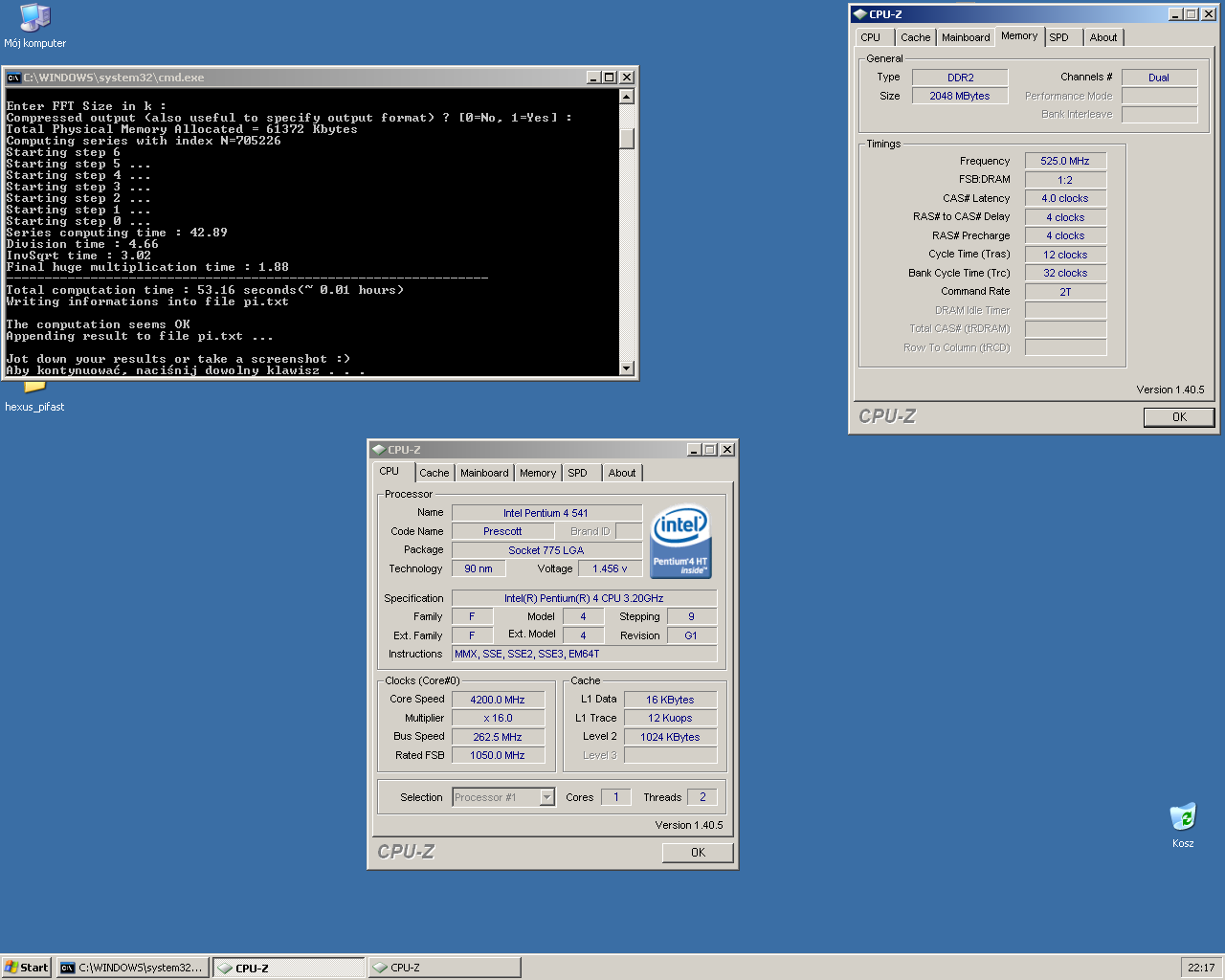Click the Code Name value Prescott
This screenshot has height=980, width=1225.
502,531
